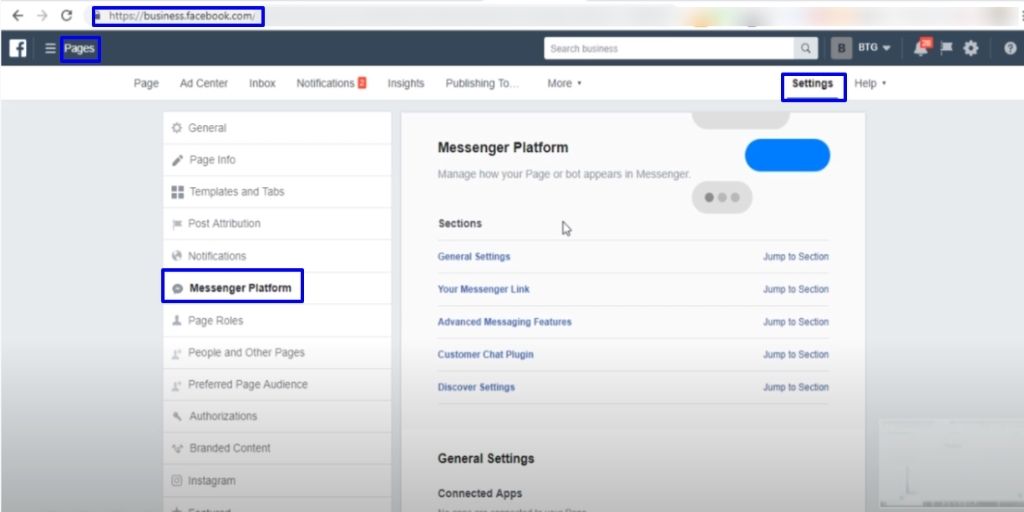Open the Page tab
This screenshot has height=512, width=1024.
[x=146, y=84]
